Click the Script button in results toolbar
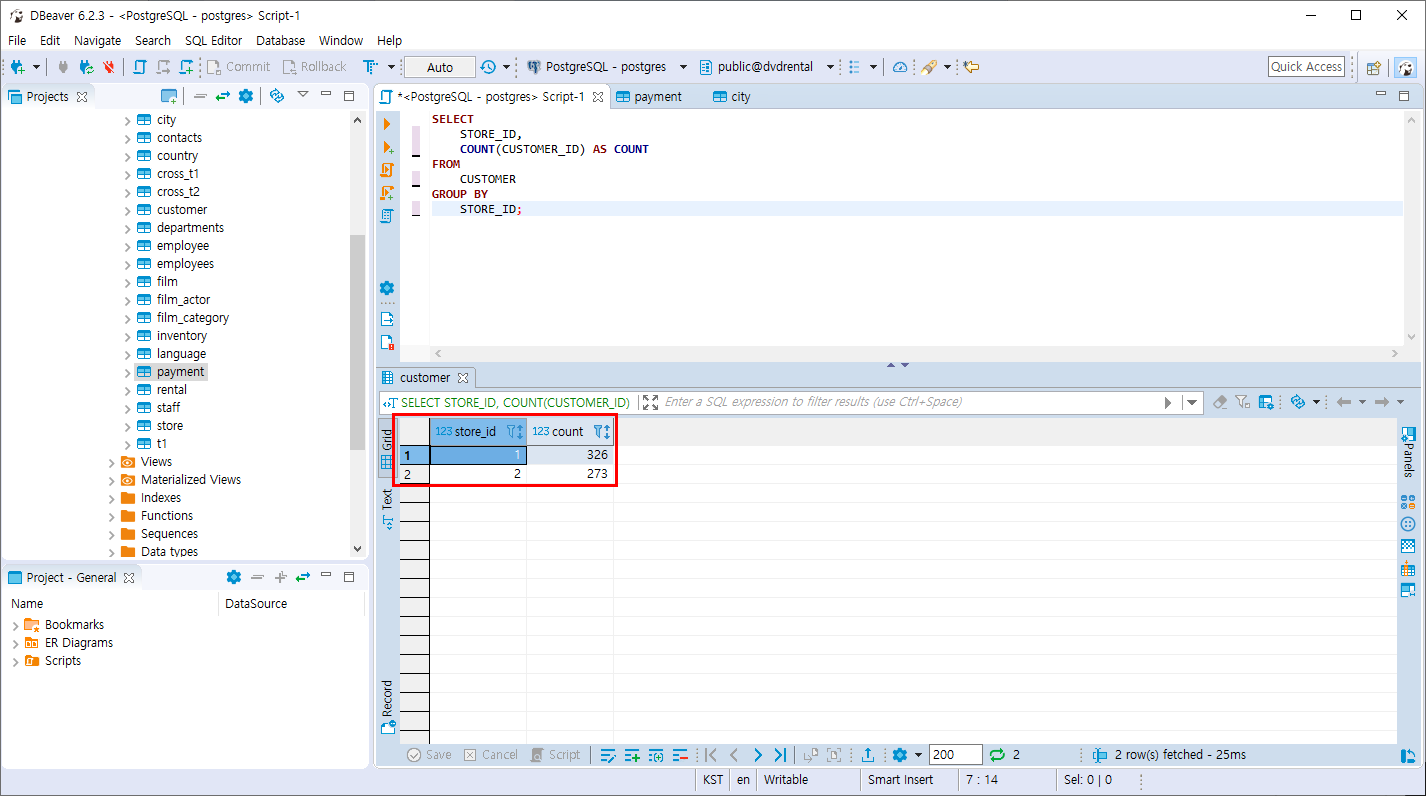The height and width of the screenshot is (796, 1426). coord(555,755)
